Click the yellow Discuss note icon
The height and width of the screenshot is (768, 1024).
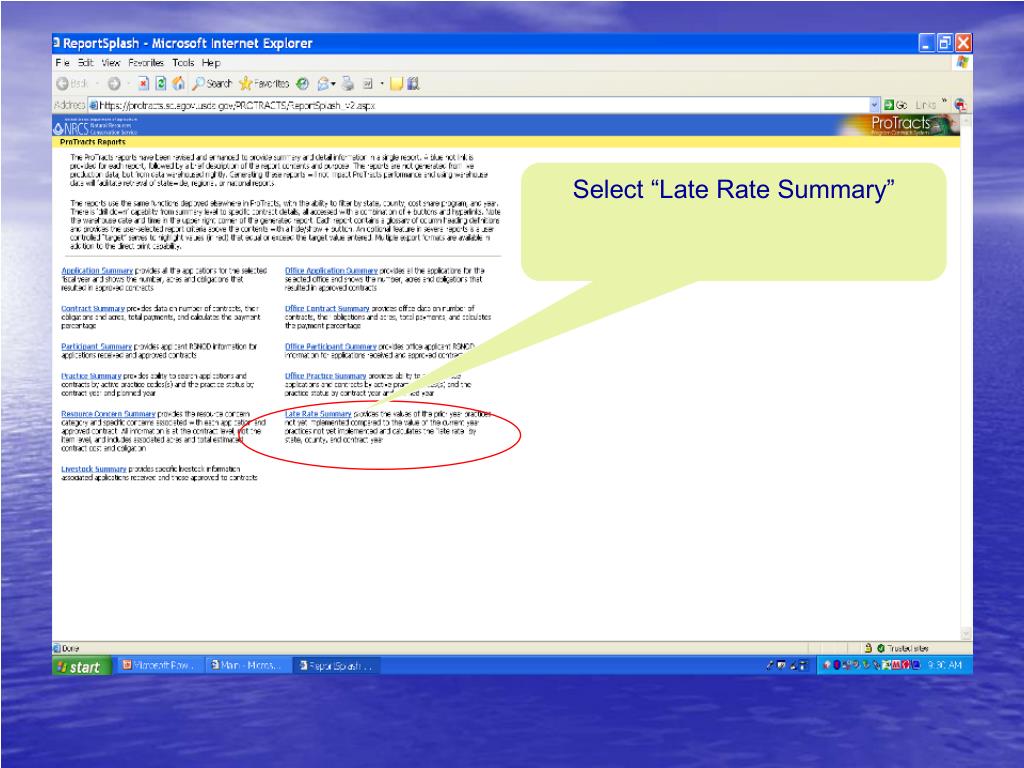[x=396, y=84]
